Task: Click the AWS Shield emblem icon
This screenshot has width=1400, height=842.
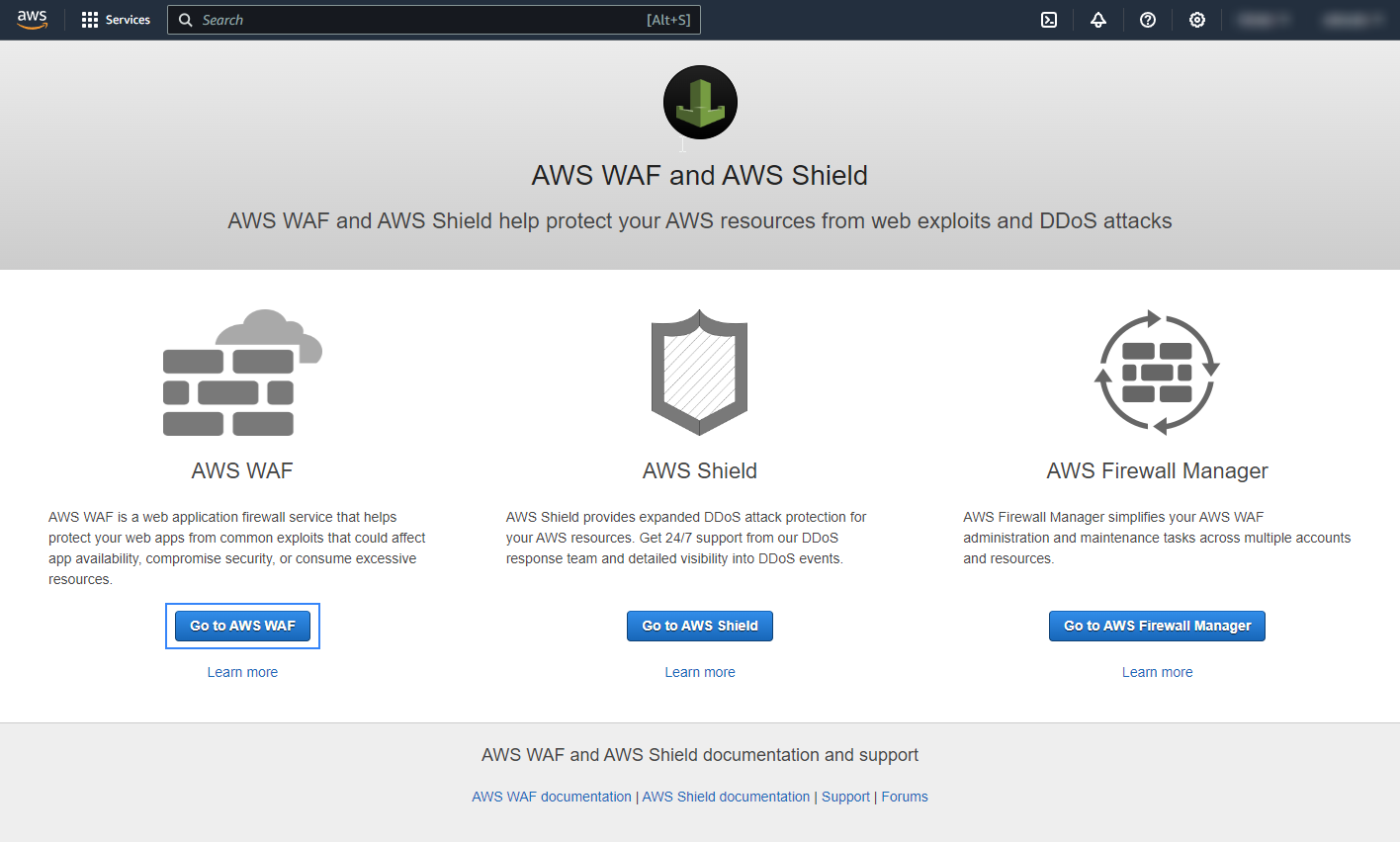Action: tap(700, 373)
